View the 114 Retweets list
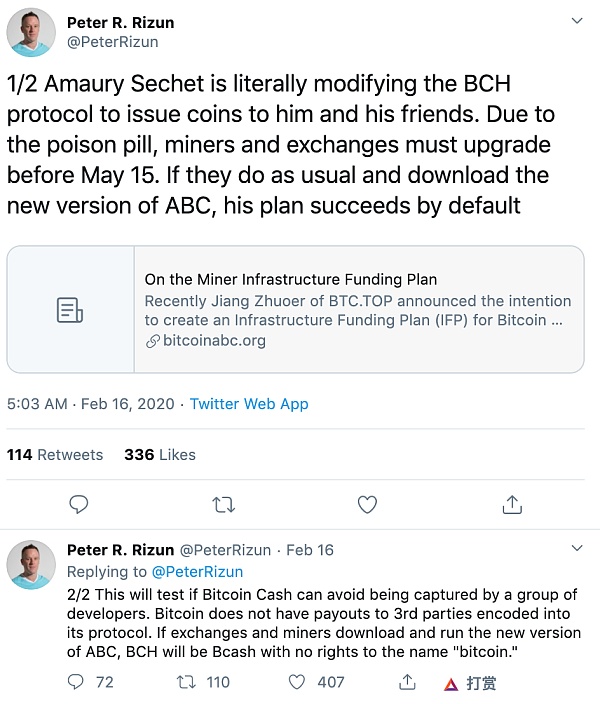600x704 pixels. coord(55,454)
